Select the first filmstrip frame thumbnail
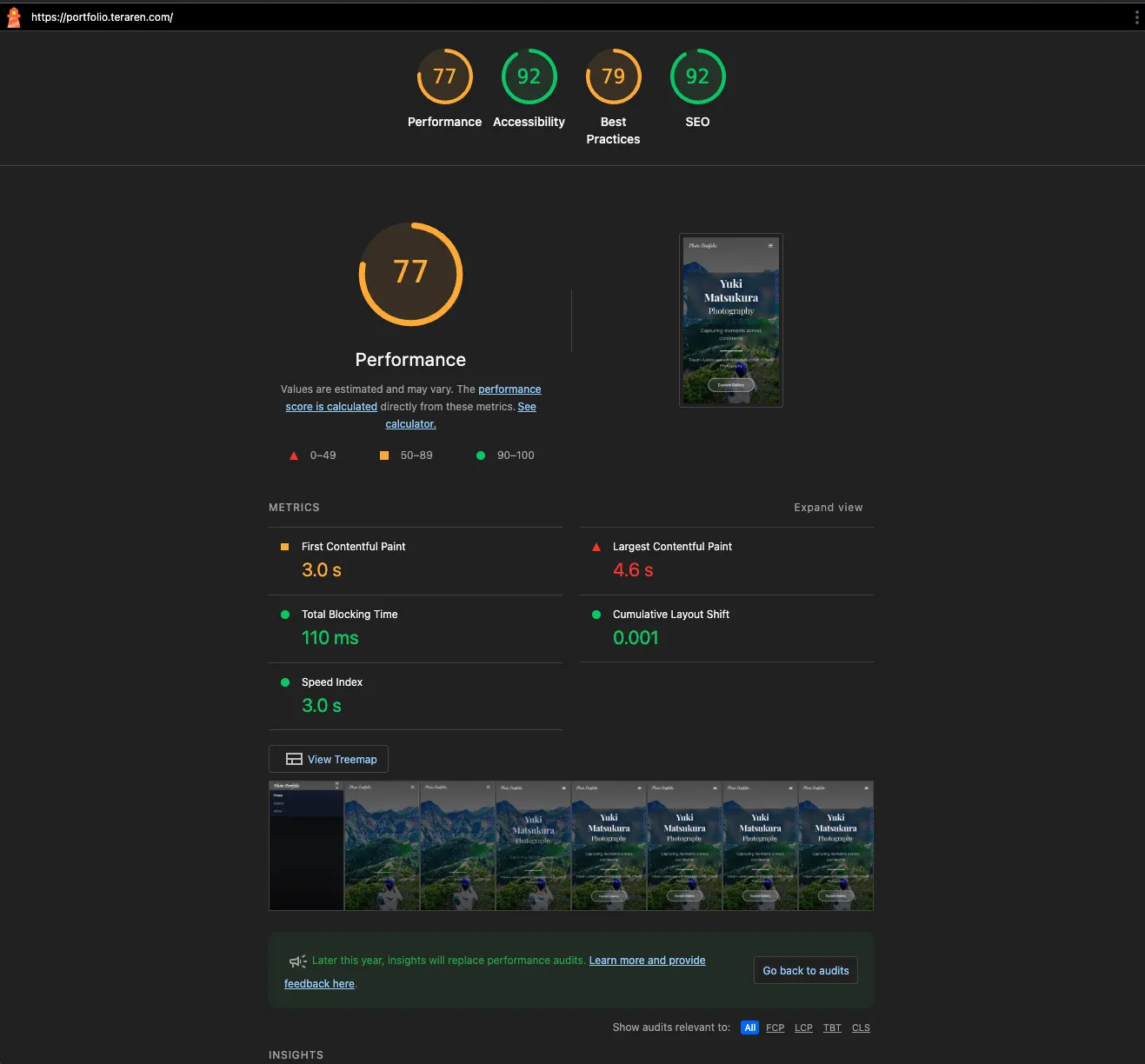This screenshot has width=1145, height=1064. [x=306, y=846]
